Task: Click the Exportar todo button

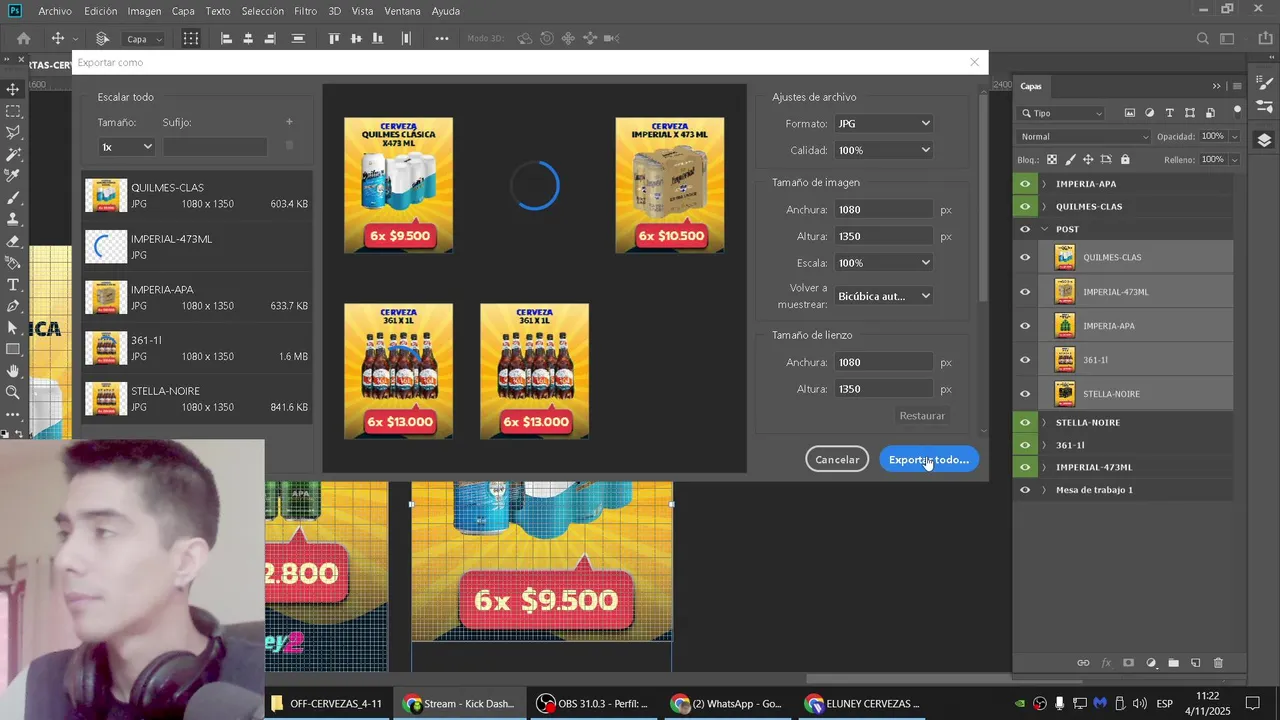Action: click(x=929, y=460)
